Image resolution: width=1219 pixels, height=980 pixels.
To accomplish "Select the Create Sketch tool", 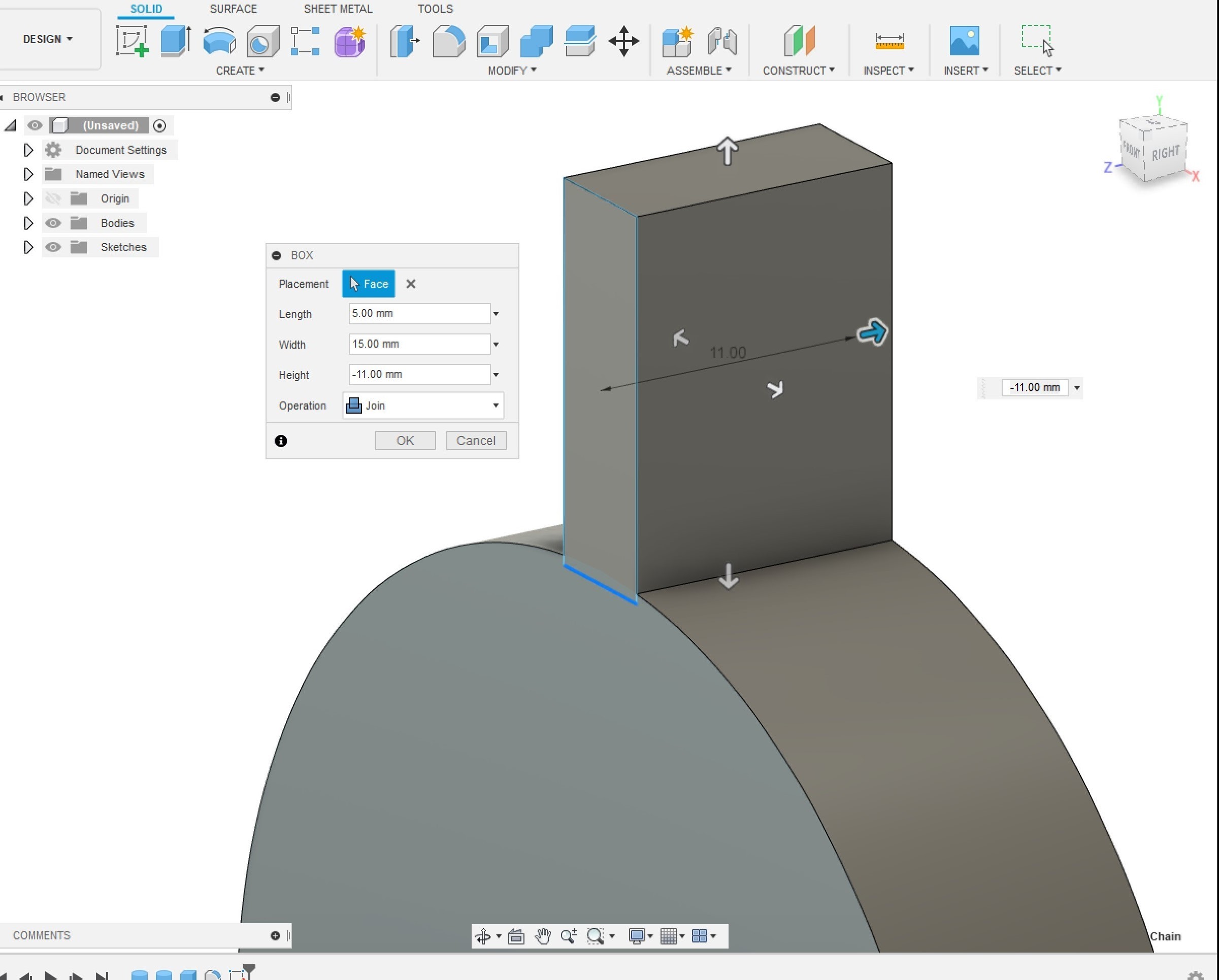I will [133, 41].
